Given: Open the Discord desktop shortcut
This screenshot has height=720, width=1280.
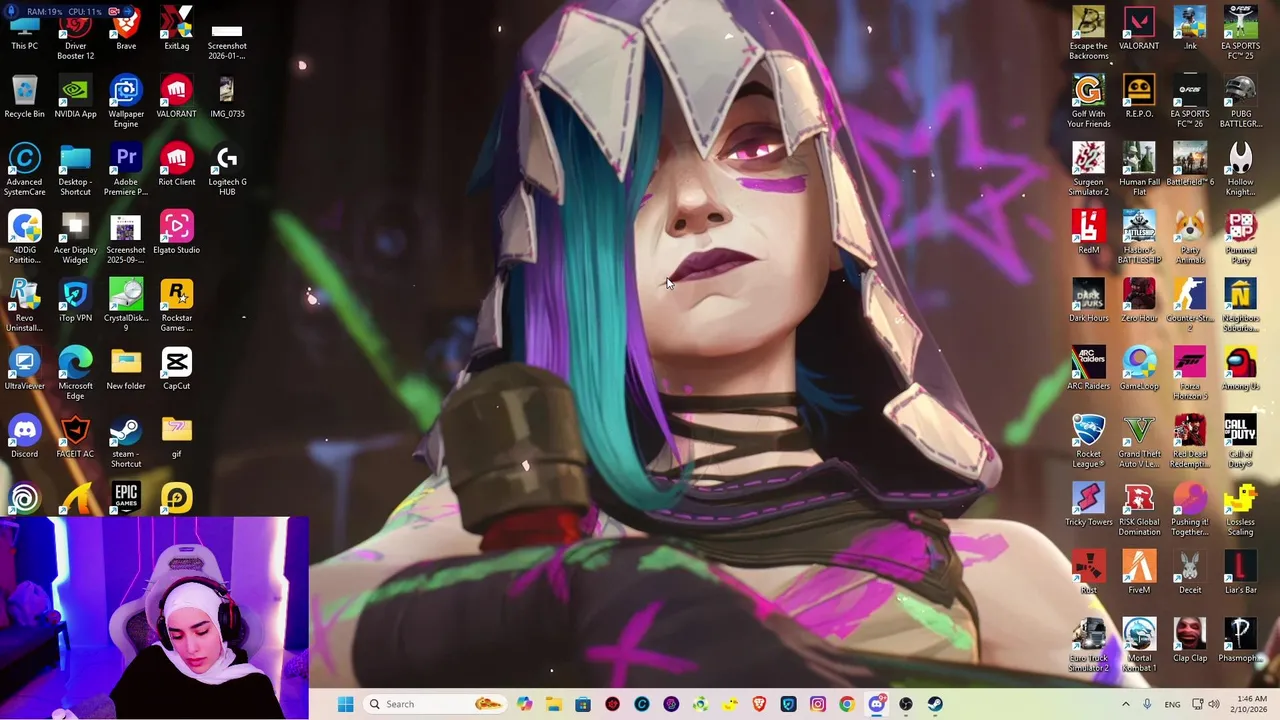Looking at the screenshot, I should tap(25, 438).
